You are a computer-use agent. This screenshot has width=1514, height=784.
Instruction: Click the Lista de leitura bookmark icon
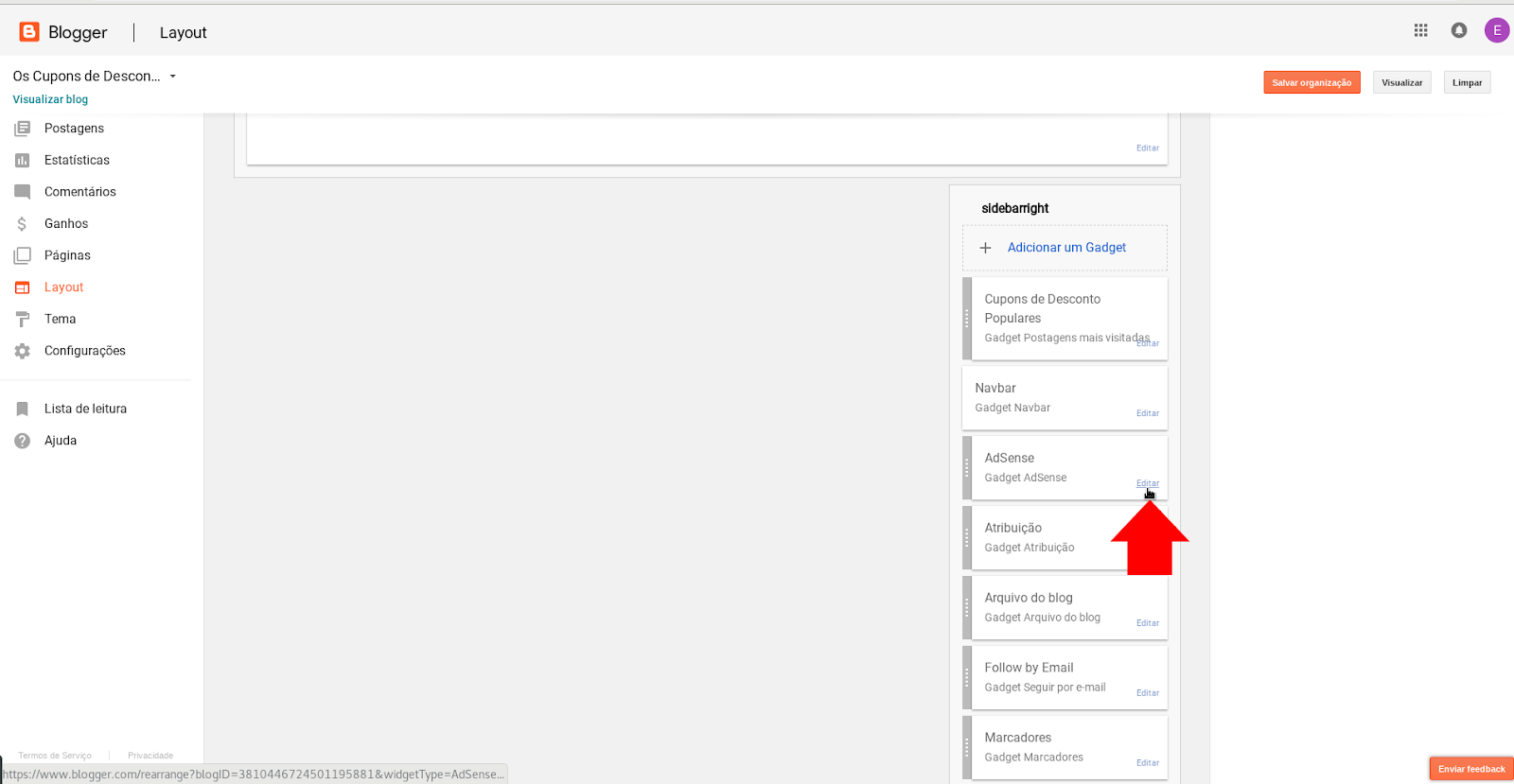click(23, 409)
